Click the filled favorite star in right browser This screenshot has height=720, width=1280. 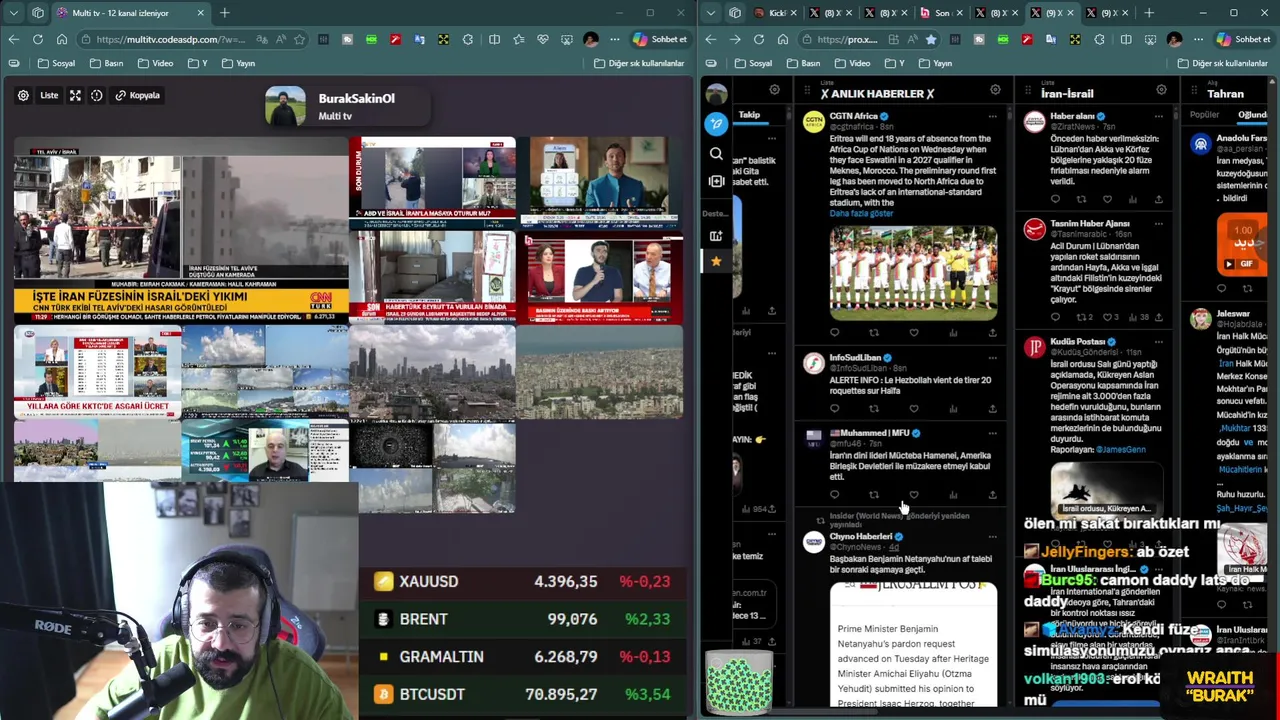(x=931, y=39)
